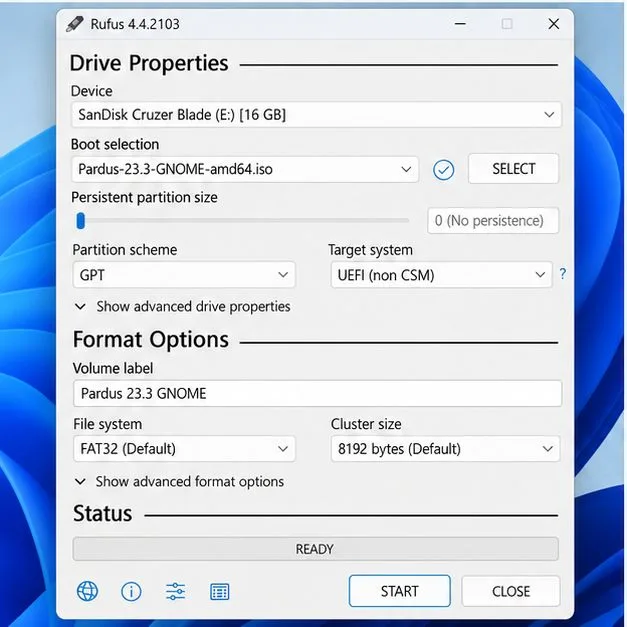Open the About Rufus info icon
The width and height of the screenshot is (627, 627).
click(x=131, y=591)
